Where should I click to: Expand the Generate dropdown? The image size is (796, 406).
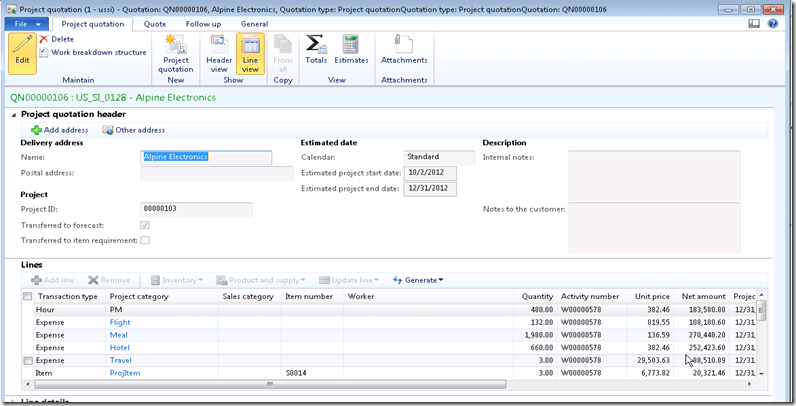click(419, 280)
